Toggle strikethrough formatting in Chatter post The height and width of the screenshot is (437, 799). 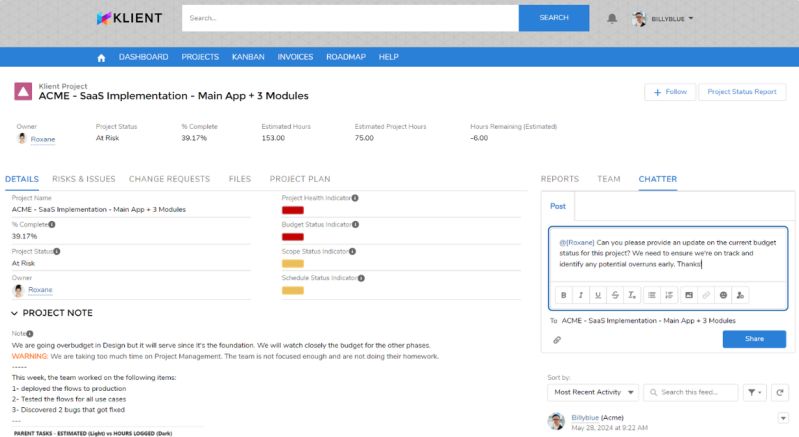pyautogui.click(x=615, y=295)
